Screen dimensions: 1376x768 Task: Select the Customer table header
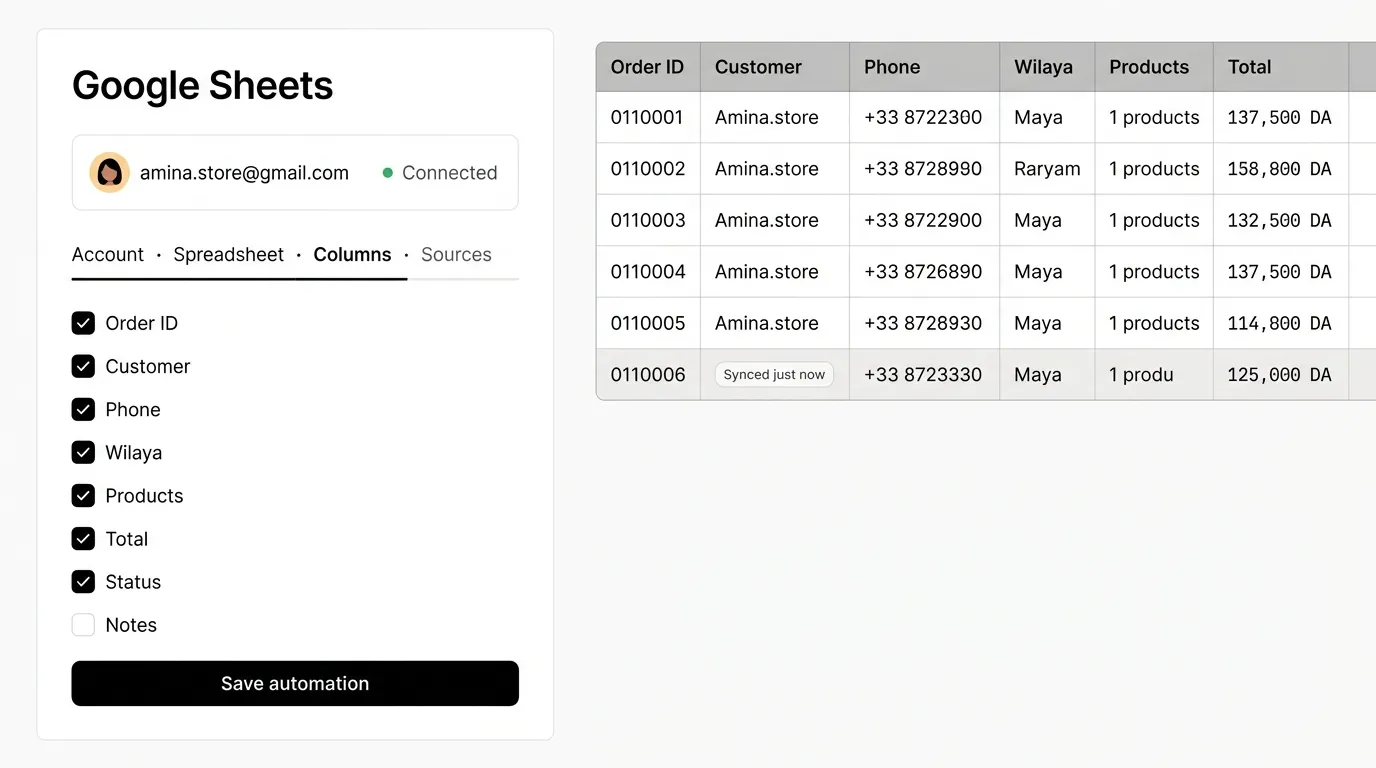point(775,67)
